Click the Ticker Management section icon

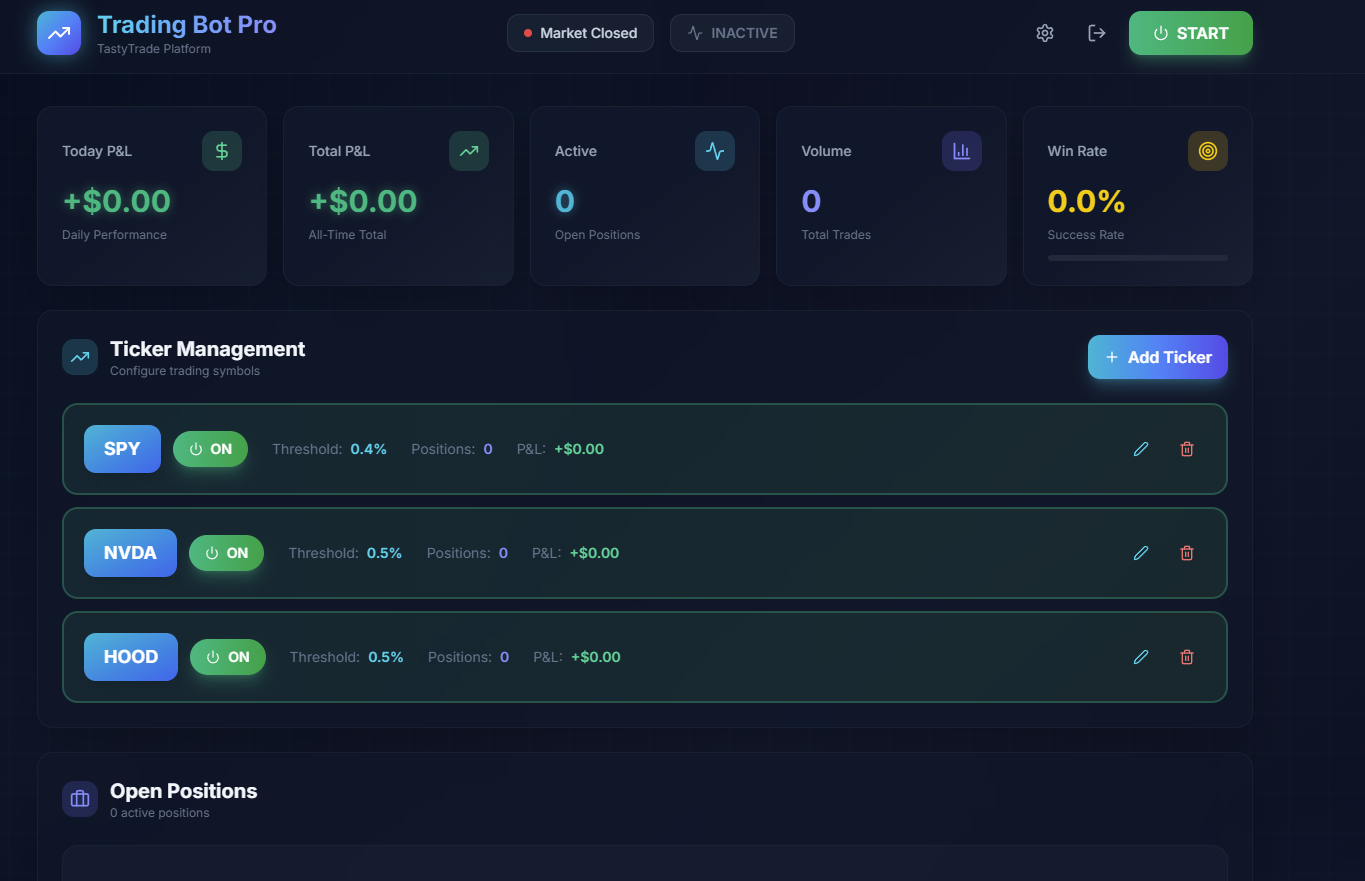click(80, 357)
